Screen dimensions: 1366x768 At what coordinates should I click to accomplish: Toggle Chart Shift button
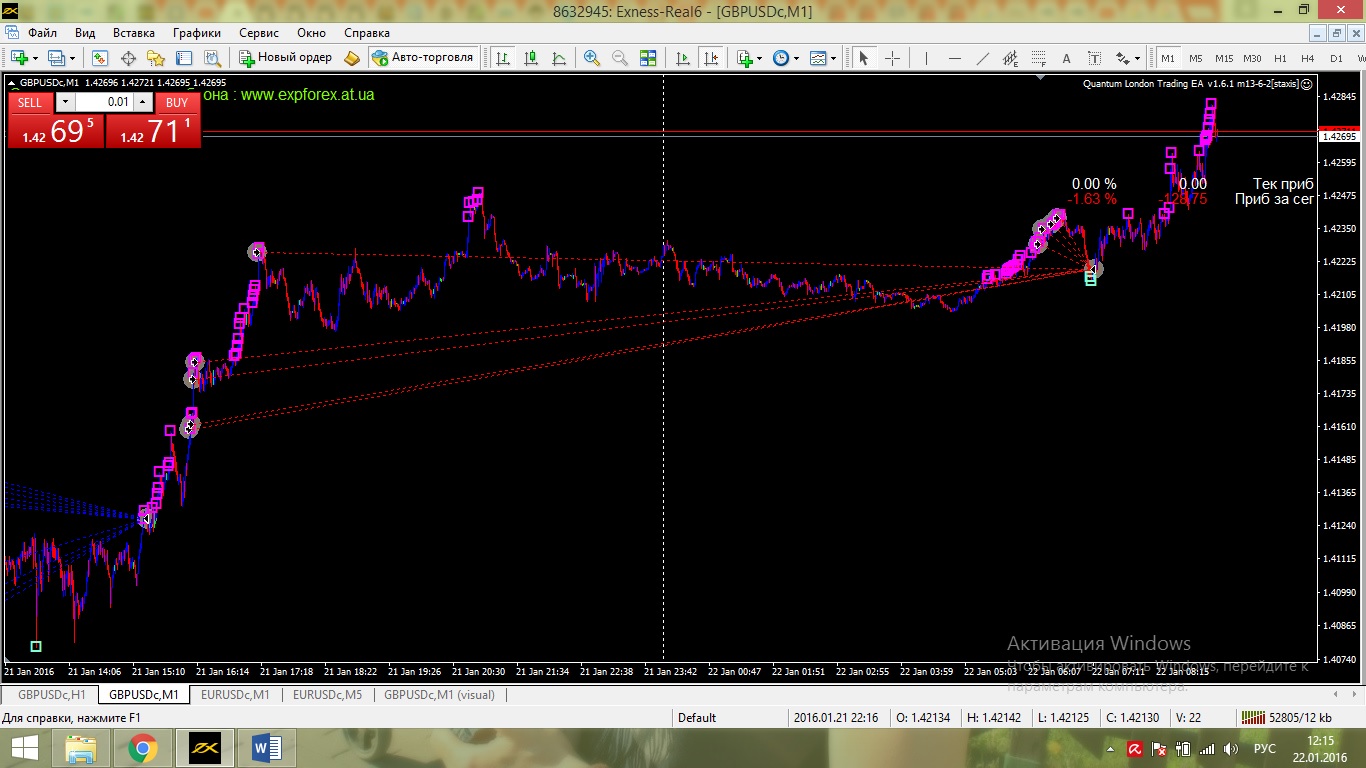click(711, 58)
